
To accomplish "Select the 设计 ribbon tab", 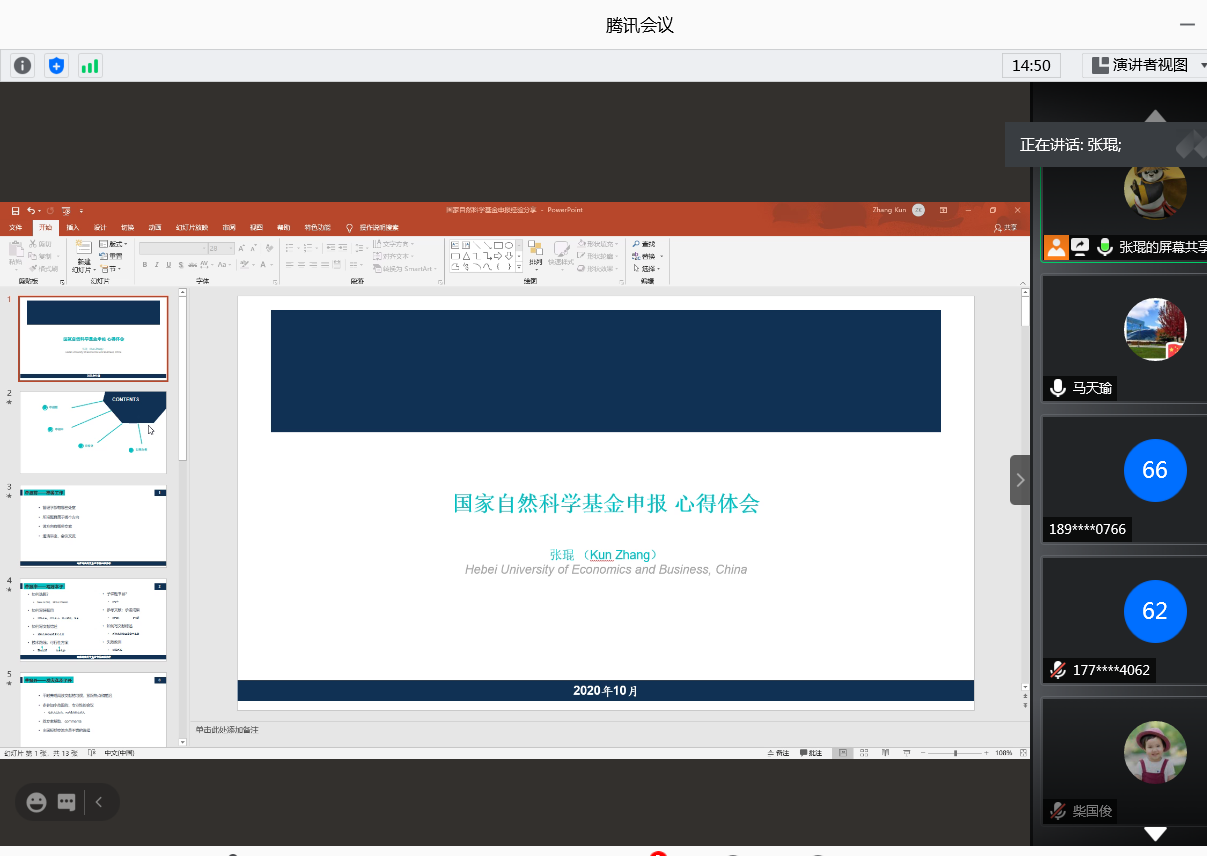I will [100, 227].
